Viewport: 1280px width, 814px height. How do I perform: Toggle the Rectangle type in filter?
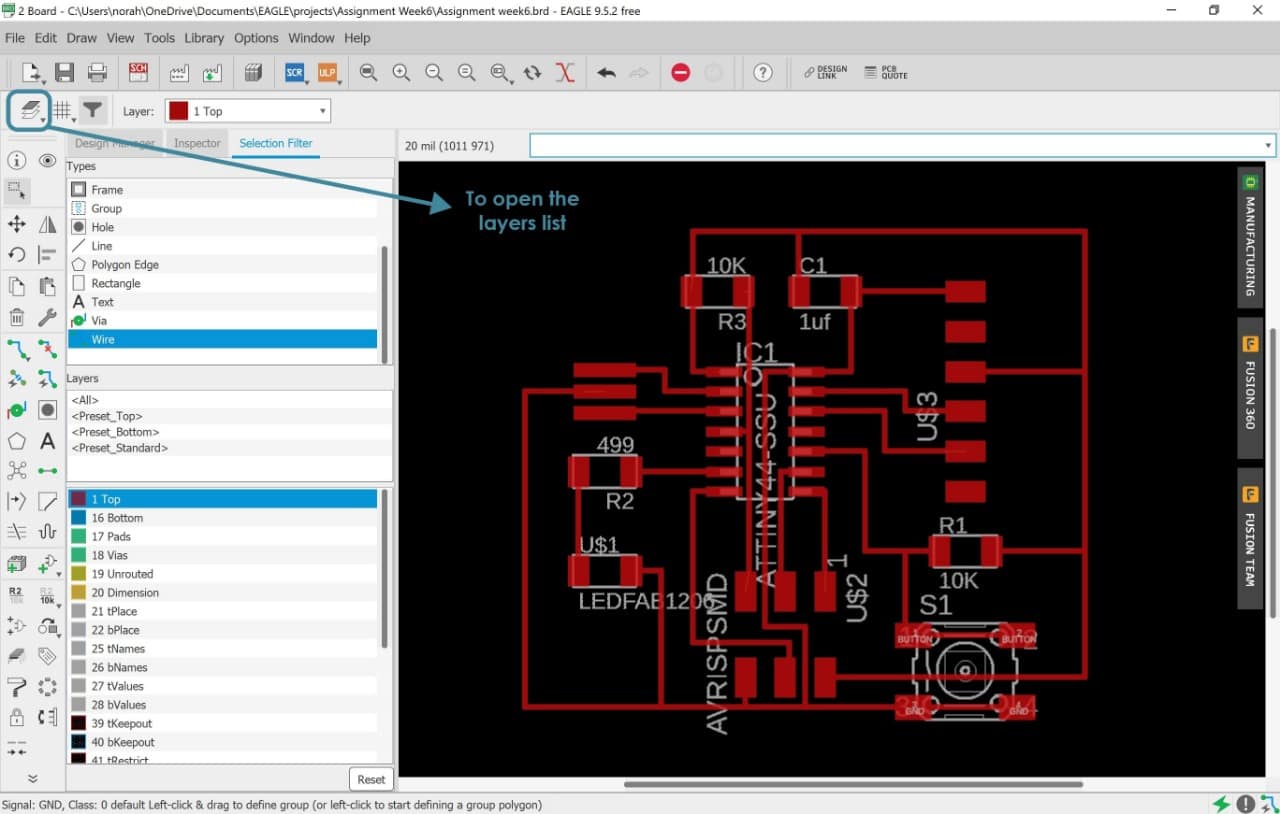[x=222, y=283]
